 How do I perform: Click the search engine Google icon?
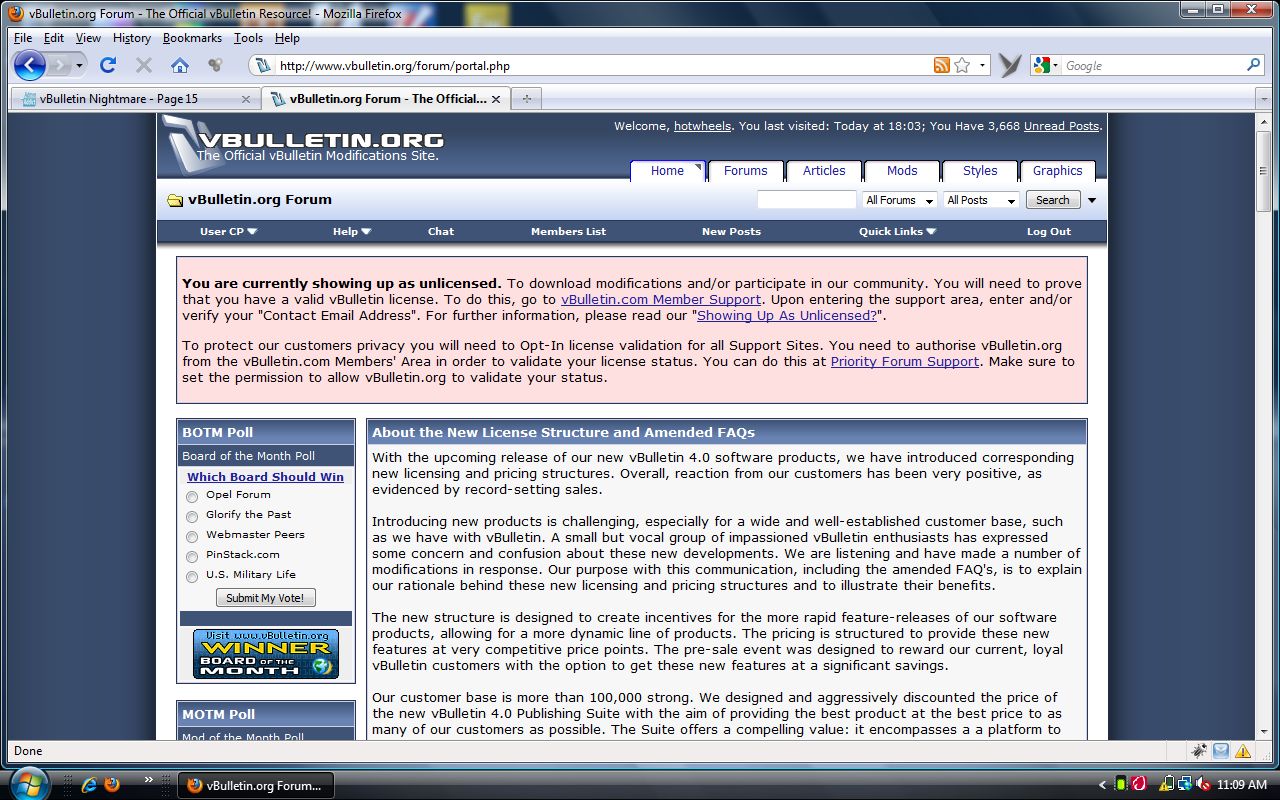click(x=1041, y=65)
